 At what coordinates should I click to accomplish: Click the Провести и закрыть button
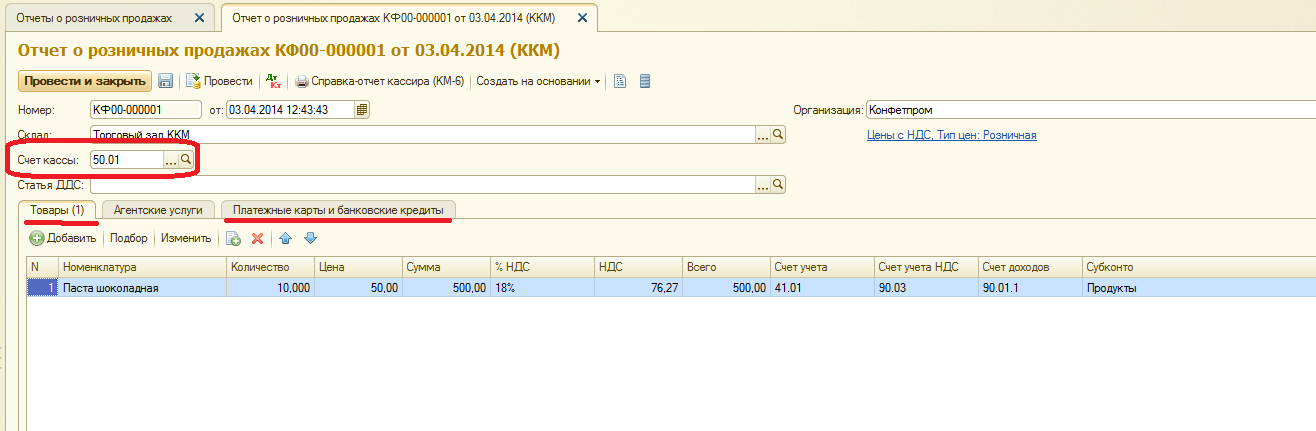pyautogui.click(x=85, y=81)
